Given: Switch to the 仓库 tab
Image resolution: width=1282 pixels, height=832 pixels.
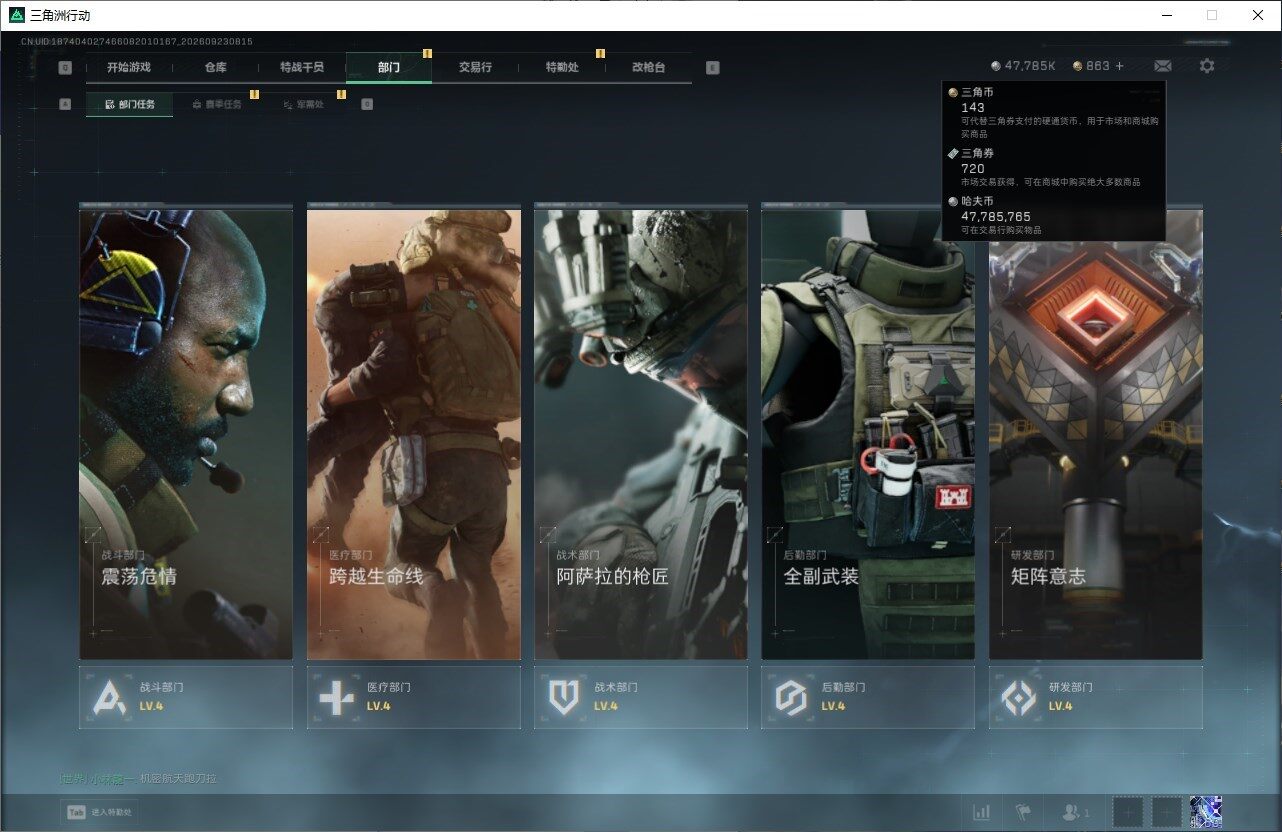Looking at the screenshot, I should [215, 68].
